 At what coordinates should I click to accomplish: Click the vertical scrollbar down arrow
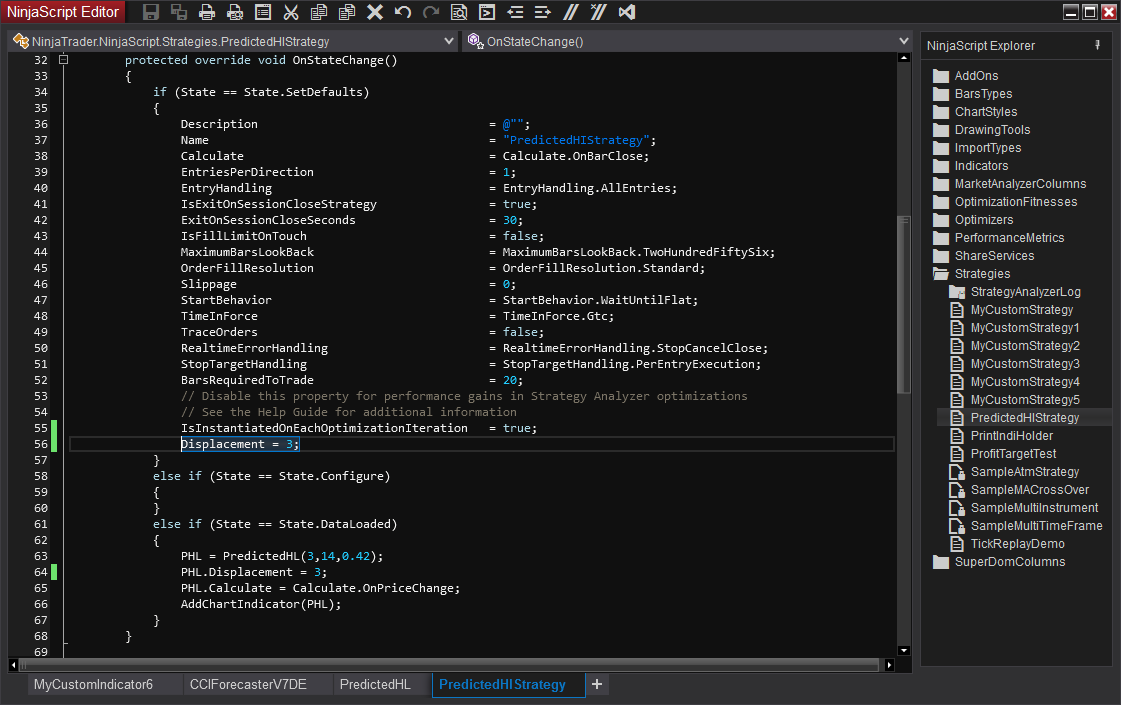pos(904,650)
